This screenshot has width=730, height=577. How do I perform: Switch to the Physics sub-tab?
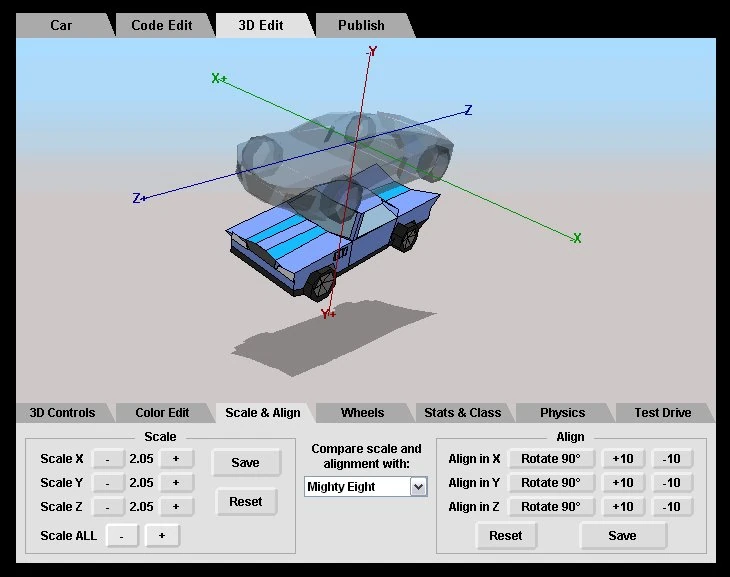click(x=562, y=413)
